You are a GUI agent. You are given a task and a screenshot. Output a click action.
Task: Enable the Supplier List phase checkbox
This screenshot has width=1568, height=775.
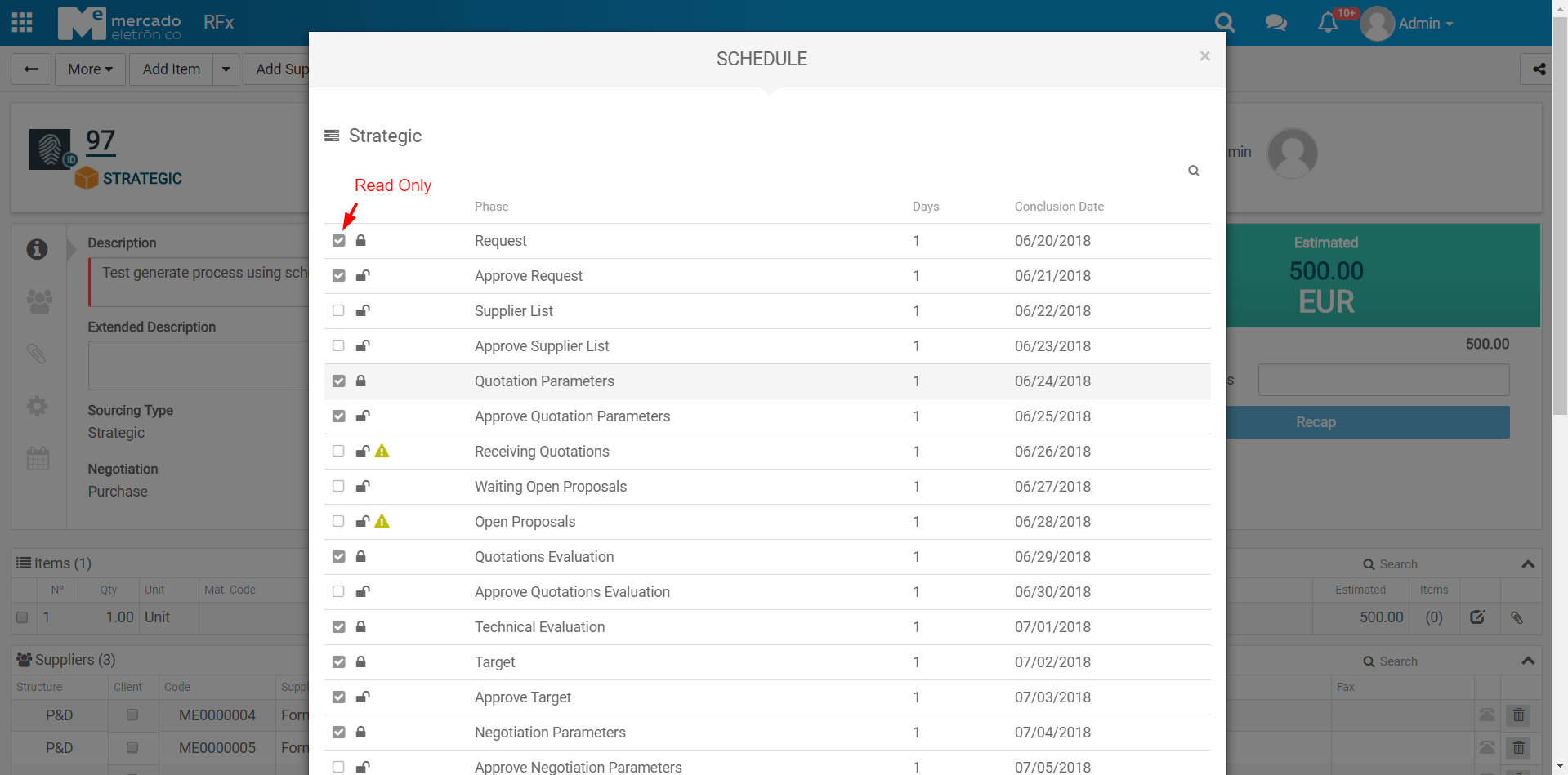pyautogui.click(x=338, y=310)
